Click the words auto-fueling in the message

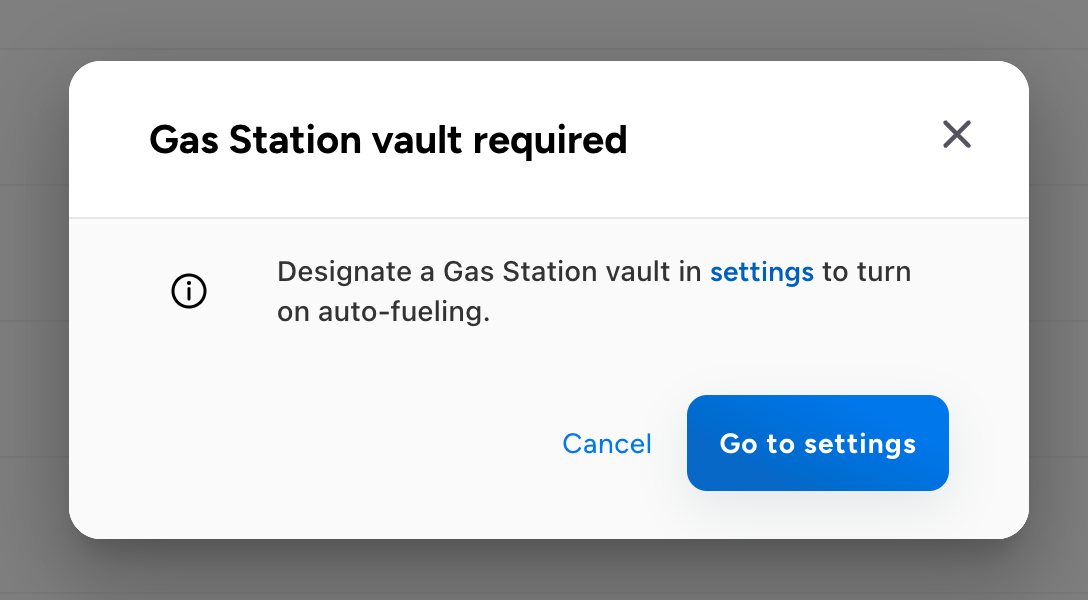[x=404, y=312]
